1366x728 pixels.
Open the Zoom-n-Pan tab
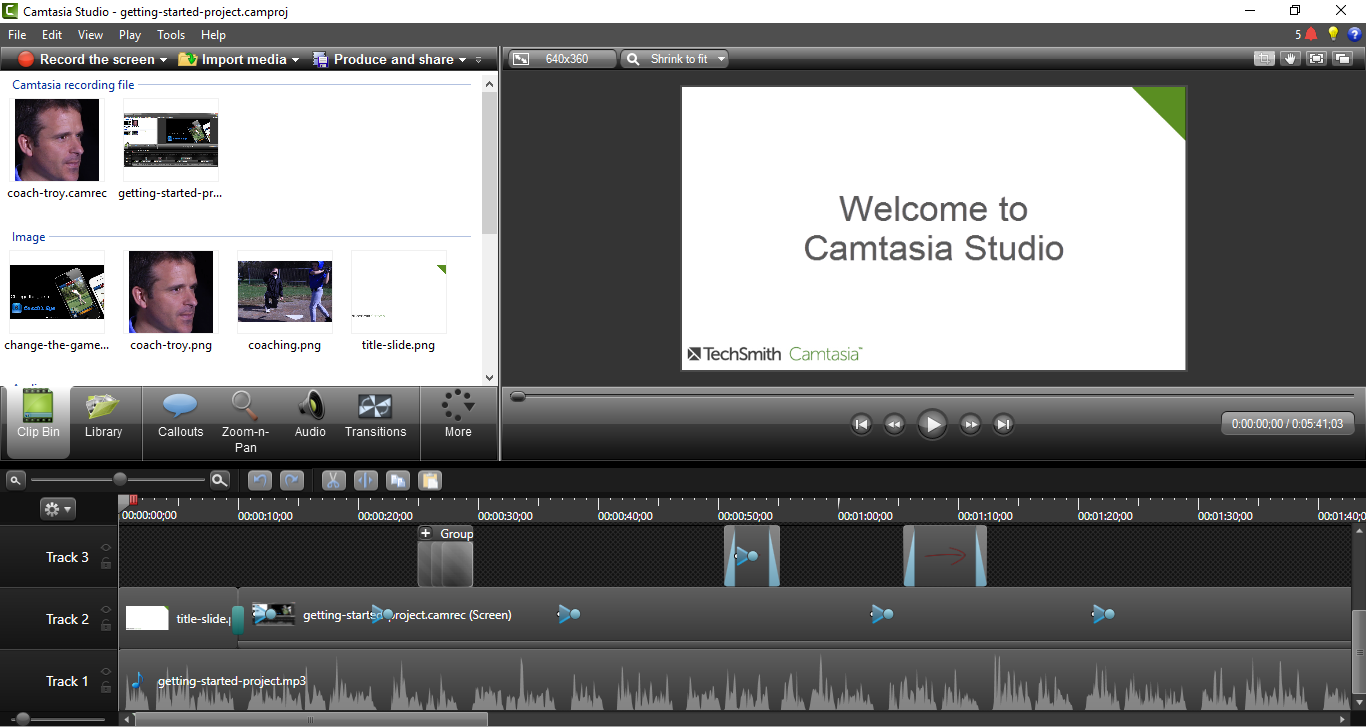[245, 422]
